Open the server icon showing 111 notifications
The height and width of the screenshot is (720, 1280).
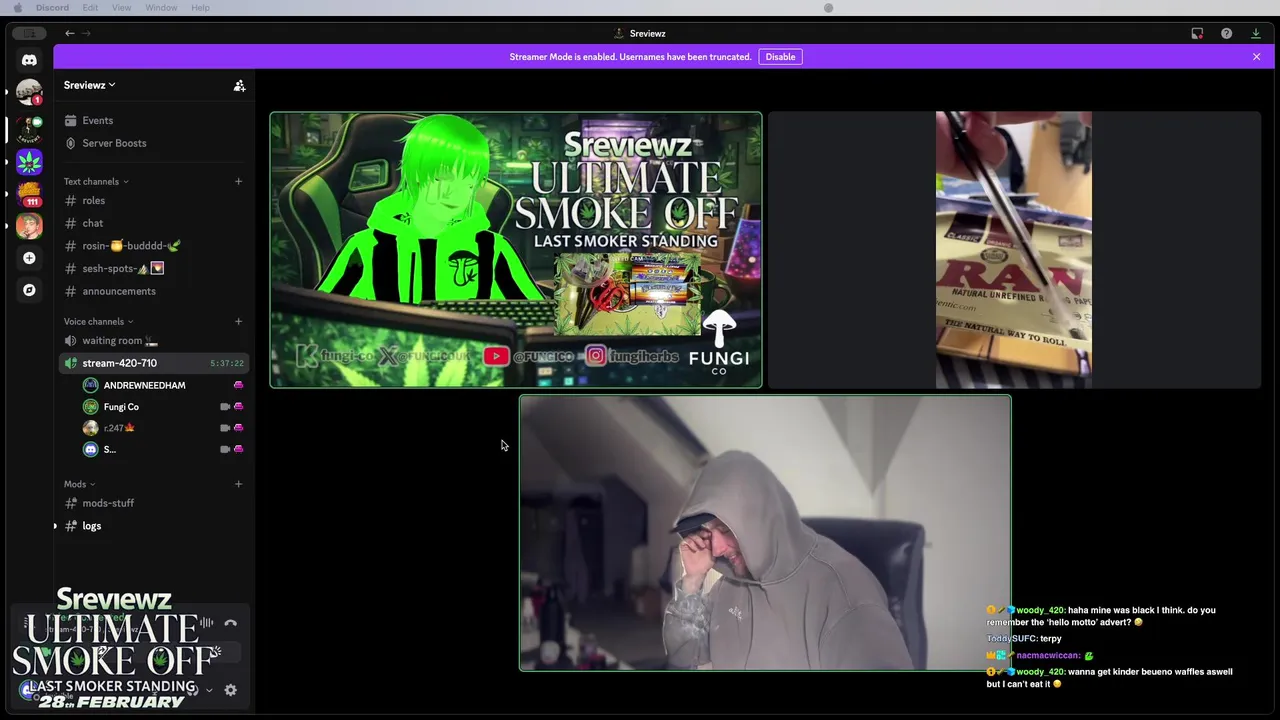29,193
